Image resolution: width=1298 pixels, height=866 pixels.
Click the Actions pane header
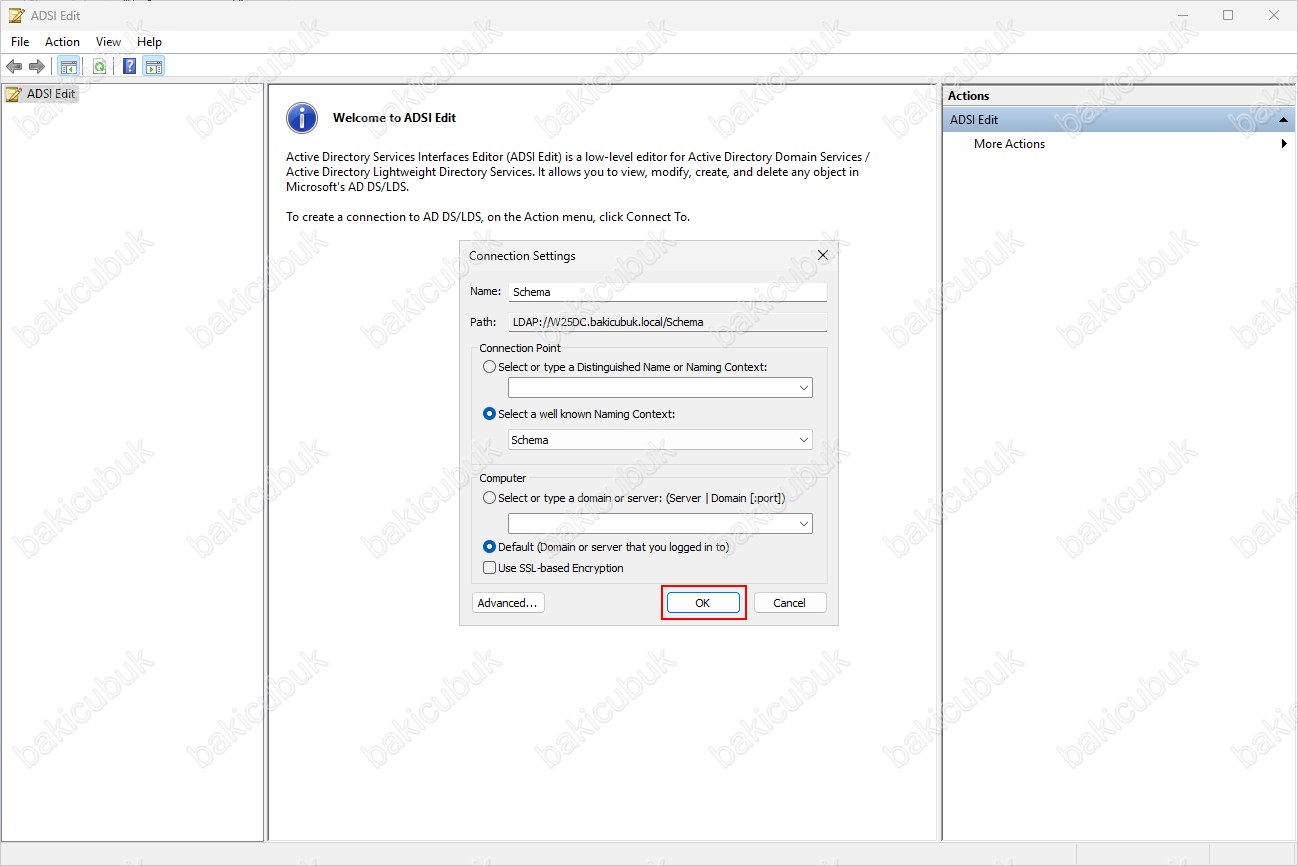(1119, 96)
